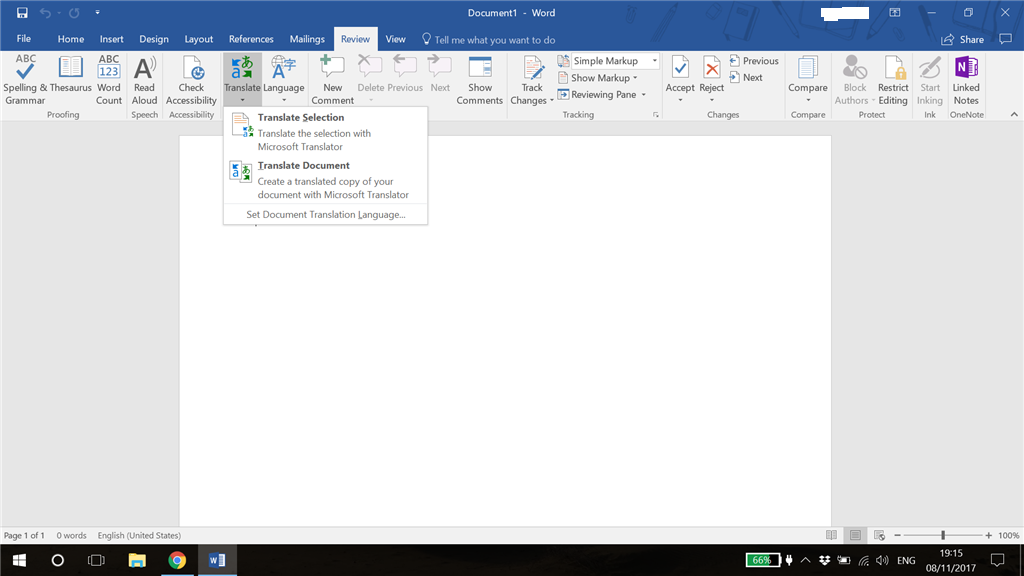Insert a New Comment

click(332, 80)
